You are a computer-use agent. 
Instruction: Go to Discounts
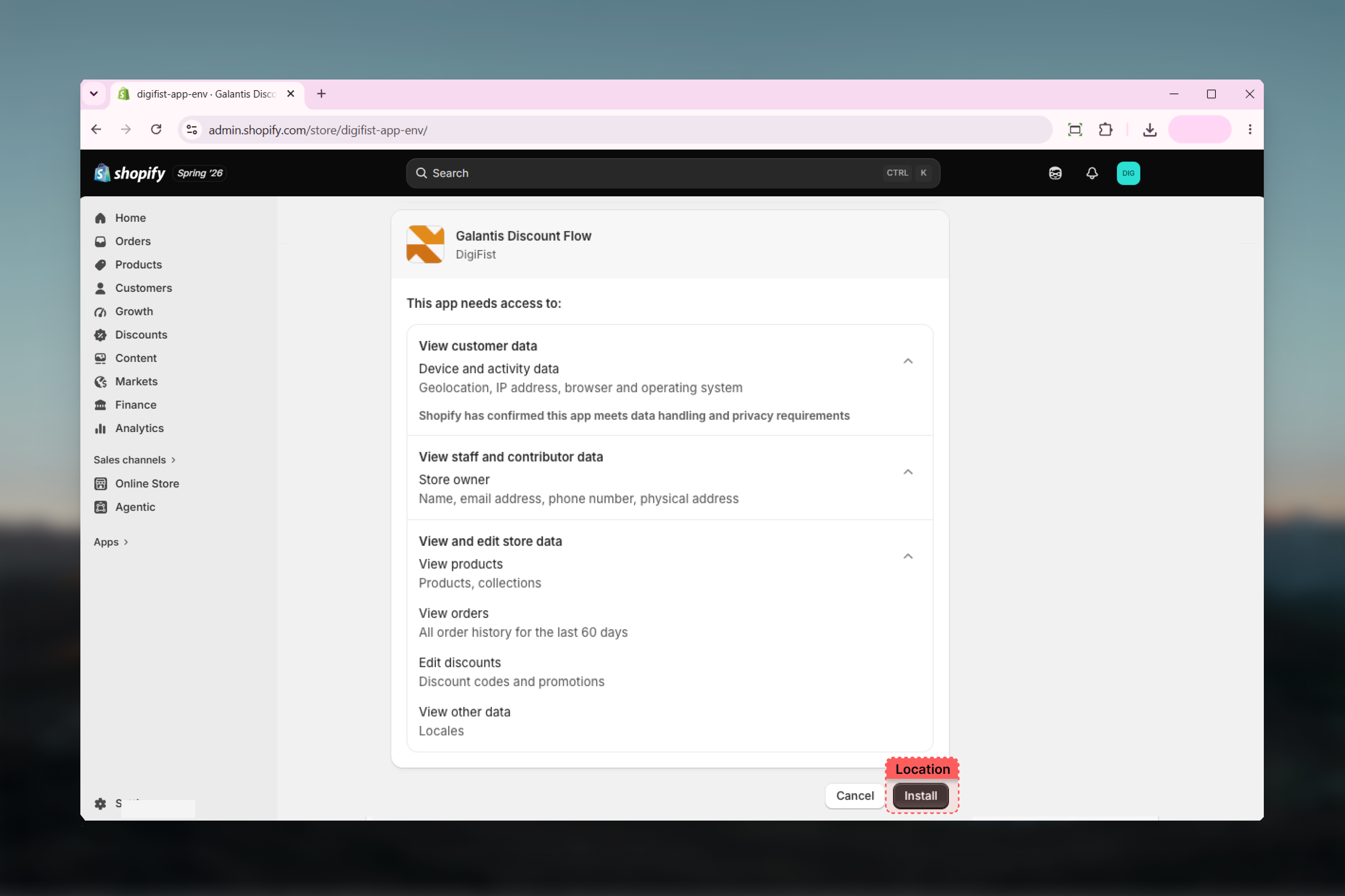tap(141, 335)
